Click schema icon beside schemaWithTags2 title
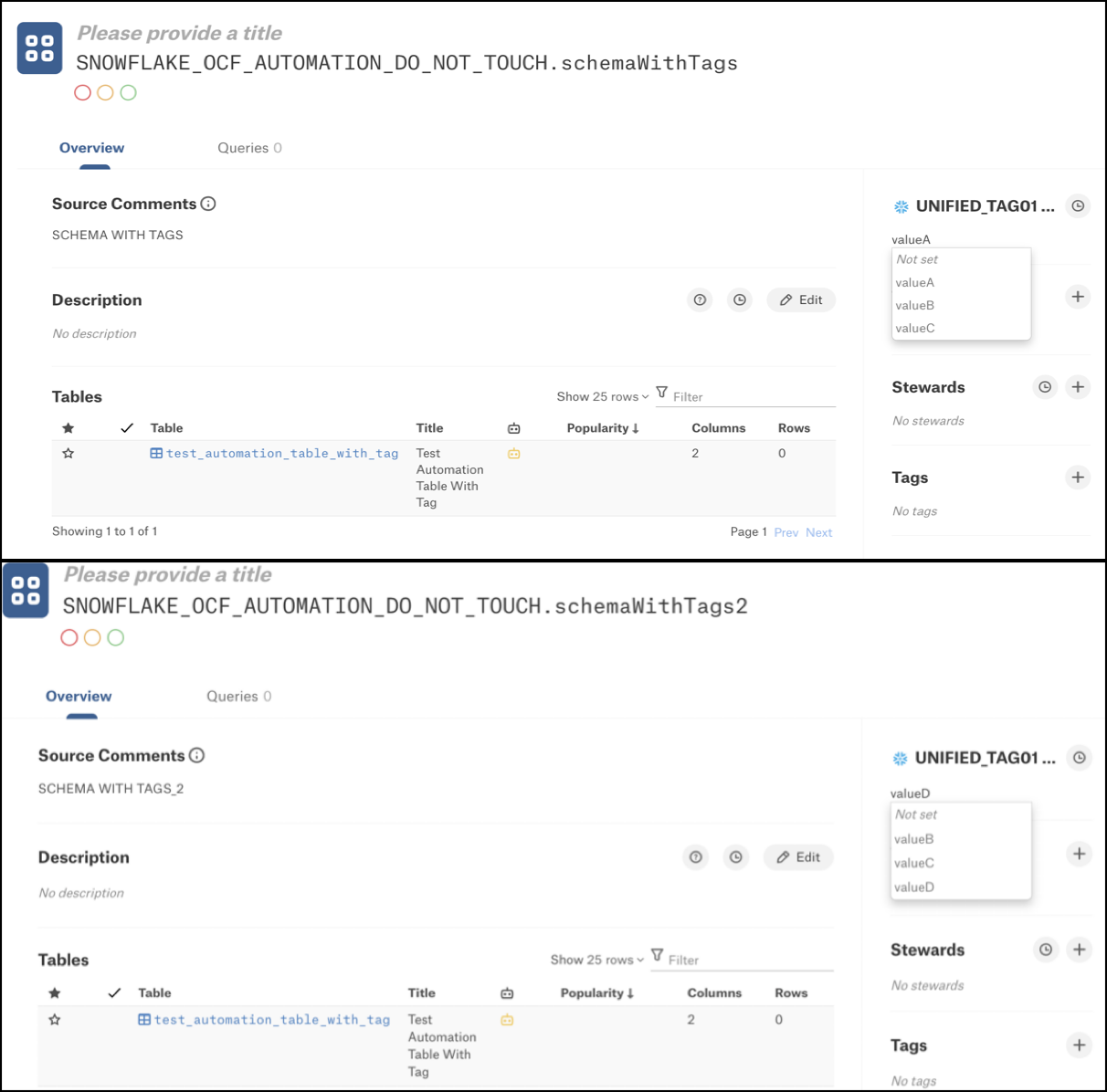Screen dimensions: 1107x1092 (x=26, y=591)
